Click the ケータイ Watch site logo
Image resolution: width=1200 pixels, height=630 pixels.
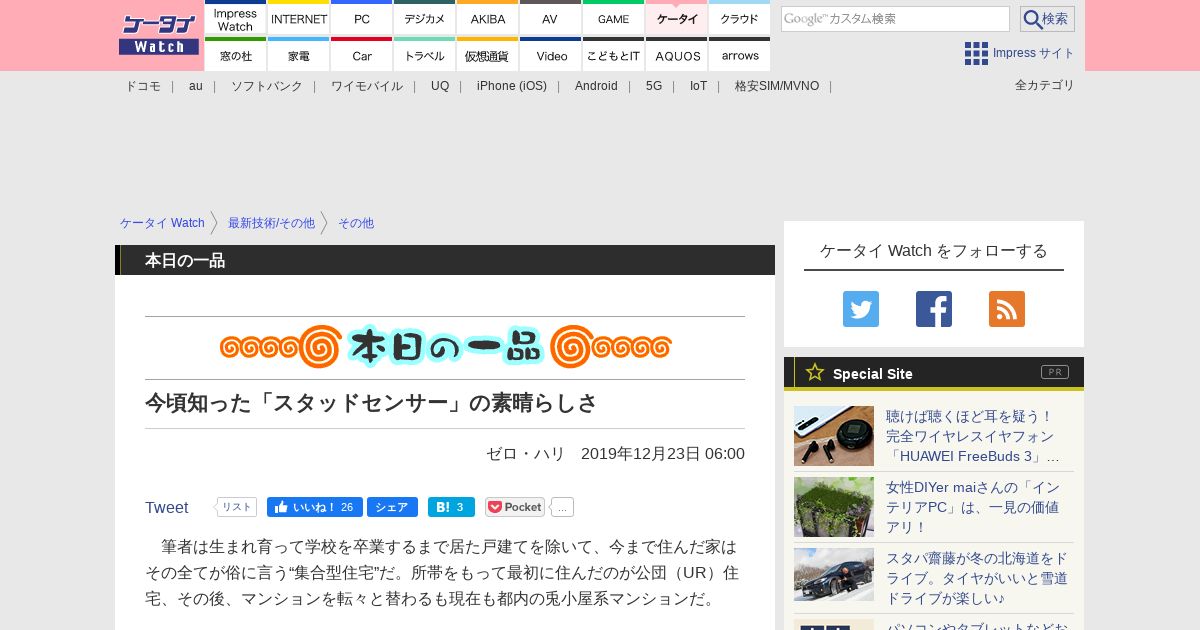coord(159,34)
